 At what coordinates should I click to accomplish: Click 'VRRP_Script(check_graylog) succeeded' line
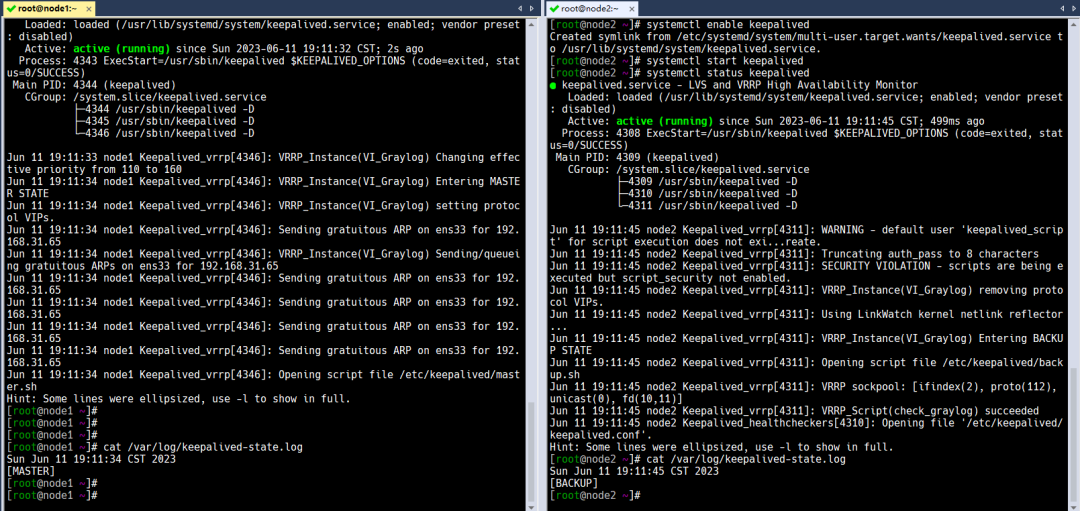[x=794, y=410]
